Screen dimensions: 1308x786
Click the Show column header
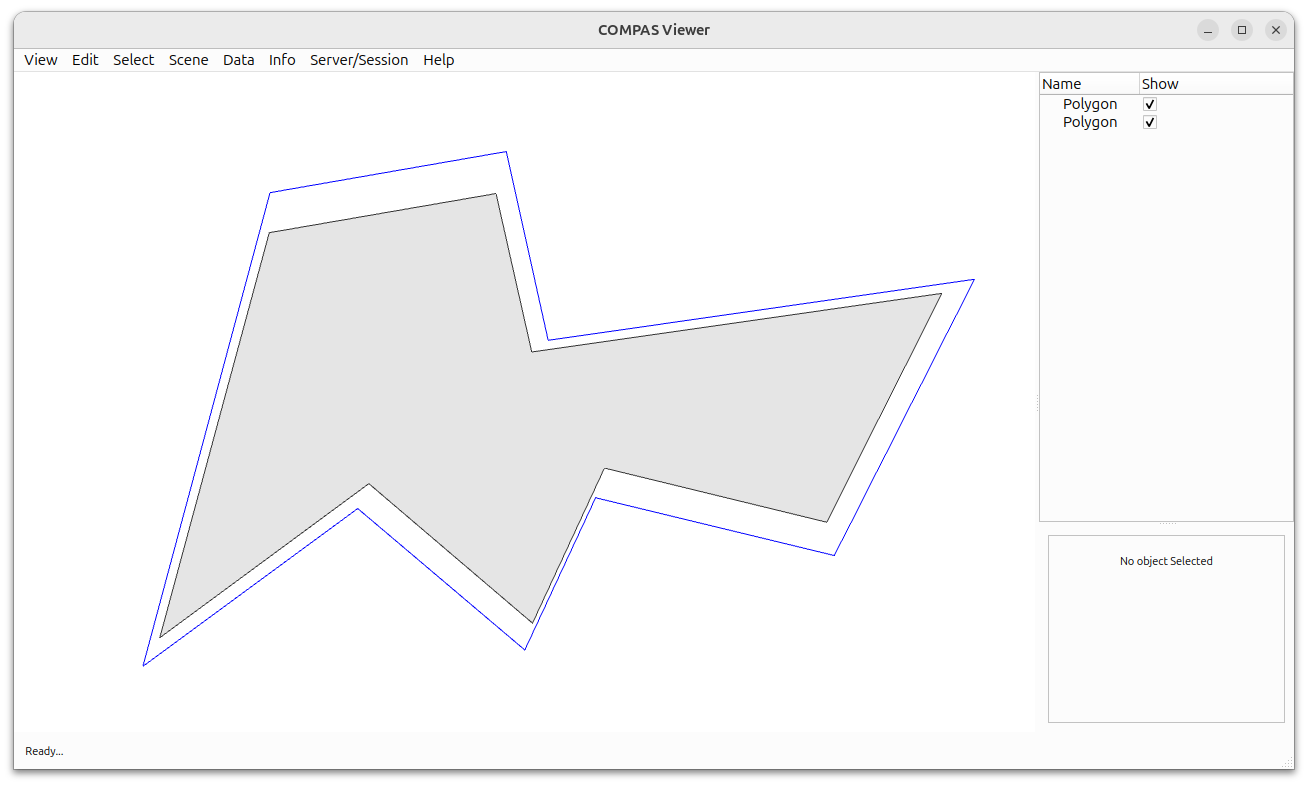pyautogui.click(x=1160, y=83)
